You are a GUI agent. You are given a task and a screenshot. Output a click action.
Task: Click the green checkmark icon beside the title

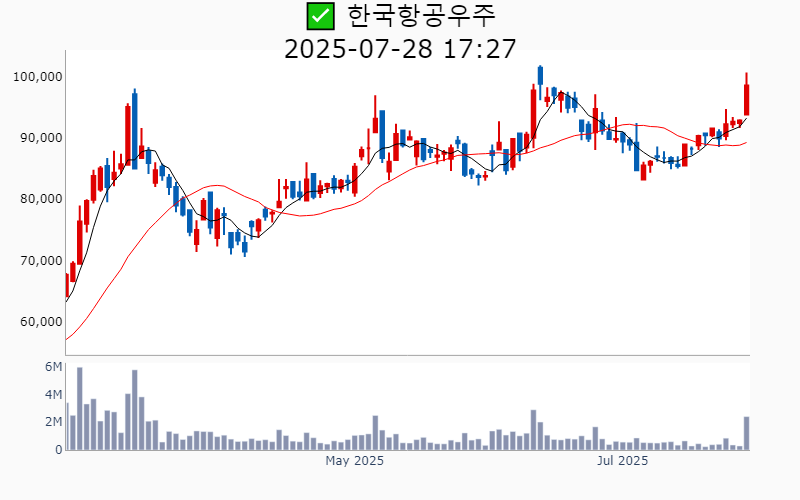[320, 16]
